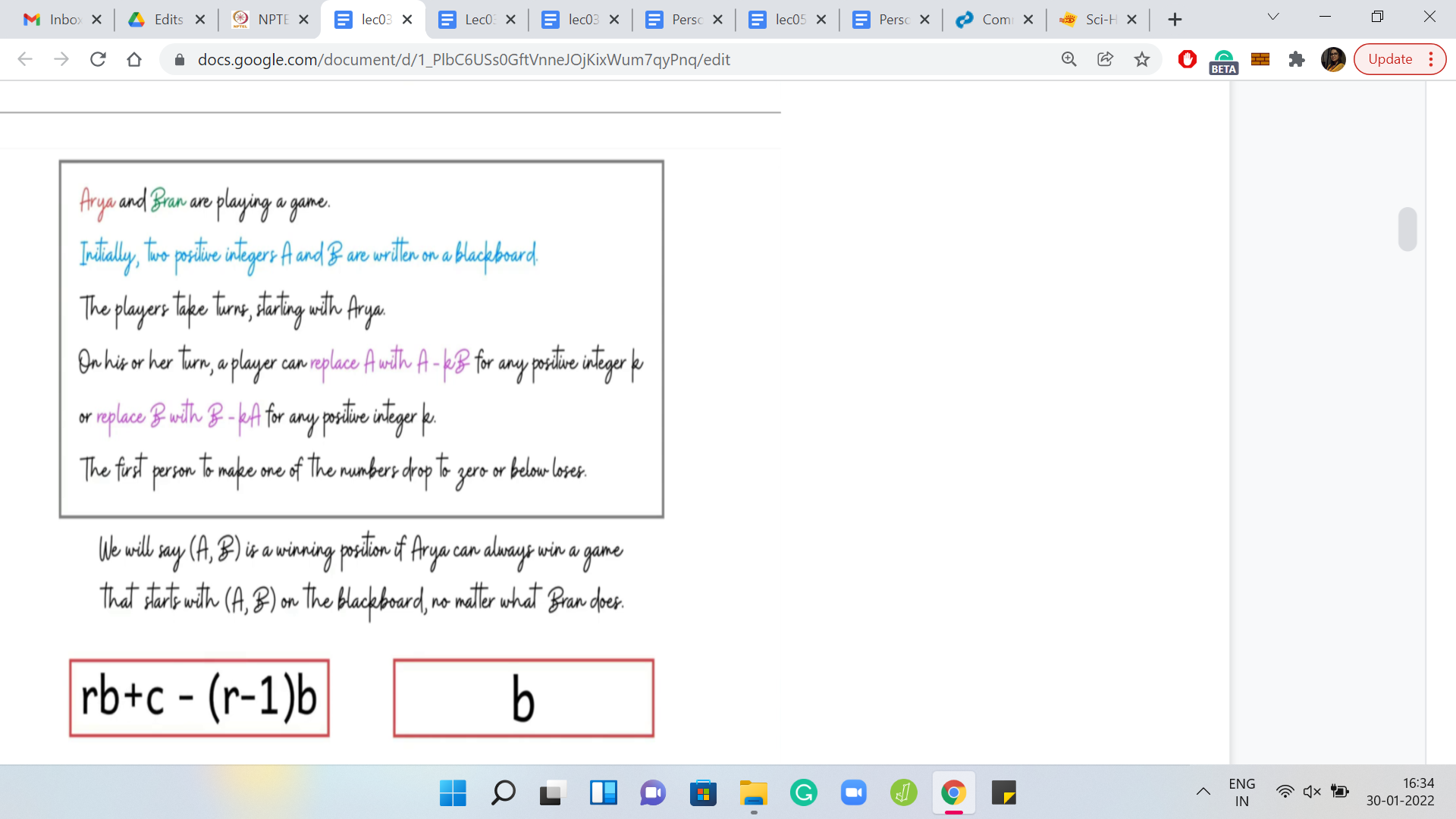Click the vertical page scrollbar thumb
1456x819 pixels.
pyautogui.click(x=1407, y=229)
